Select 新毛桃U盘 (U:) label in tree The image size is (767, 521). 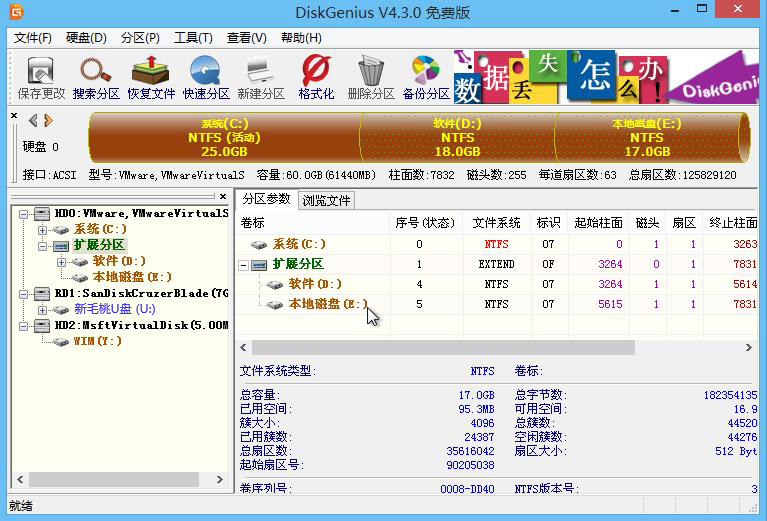(x=115, y=309)
